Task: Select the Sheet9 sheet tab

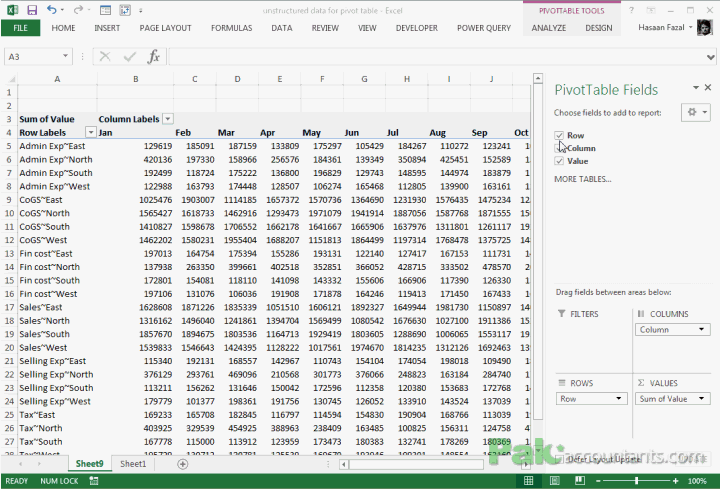Action: 90,464
